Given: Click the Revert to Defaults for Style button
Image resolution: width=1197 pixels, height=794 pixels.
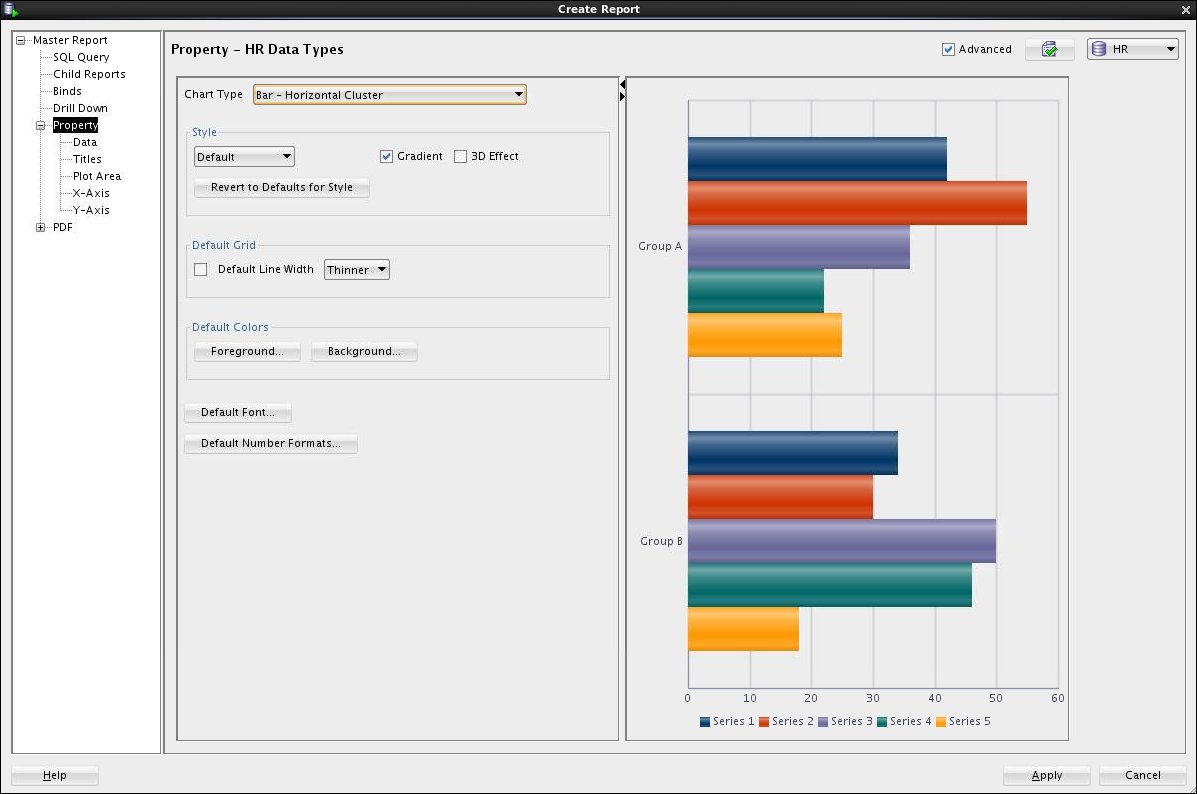Looking at the screenshot, I should [281, 188].
